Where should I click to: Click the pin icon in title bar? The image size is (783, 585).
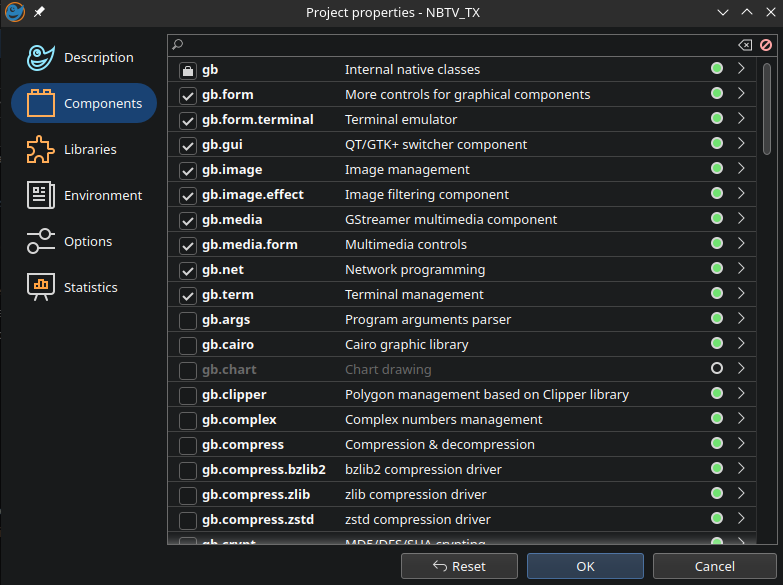[40, 12]
